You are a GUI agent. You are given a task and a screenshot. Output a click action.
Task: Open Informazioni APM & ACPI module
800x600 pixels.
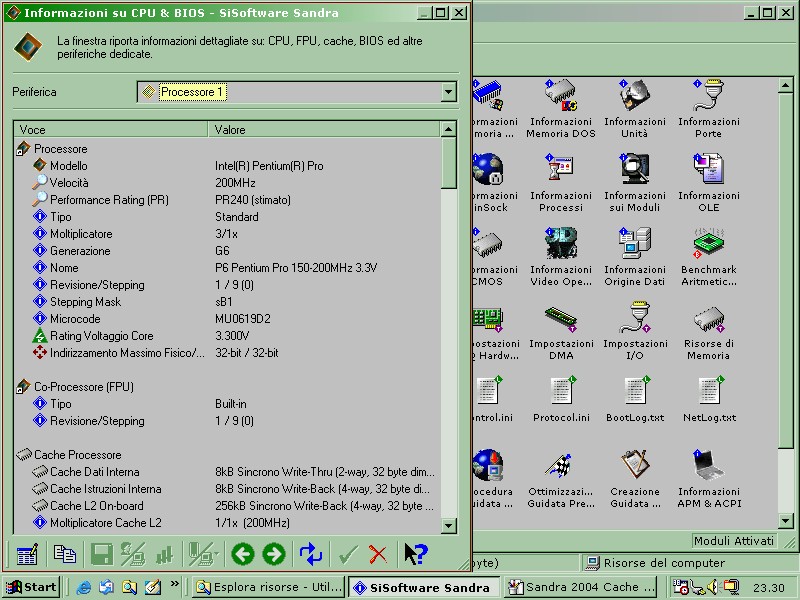pyautogui.click(x=708, y=477)
